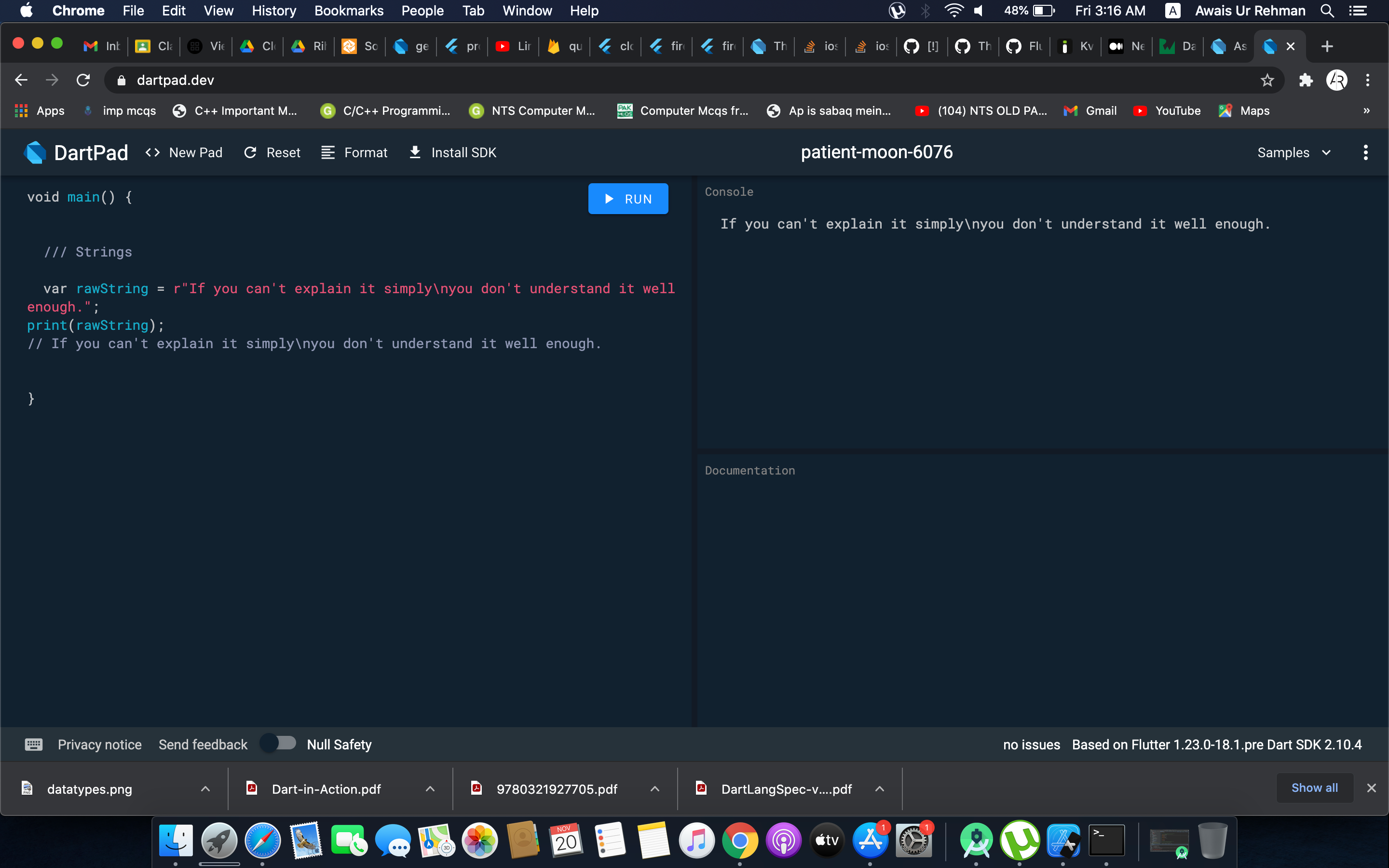Click the New Pad code brackets icon
This screenshot has width=1389, height=868.
tap(152, 152)
